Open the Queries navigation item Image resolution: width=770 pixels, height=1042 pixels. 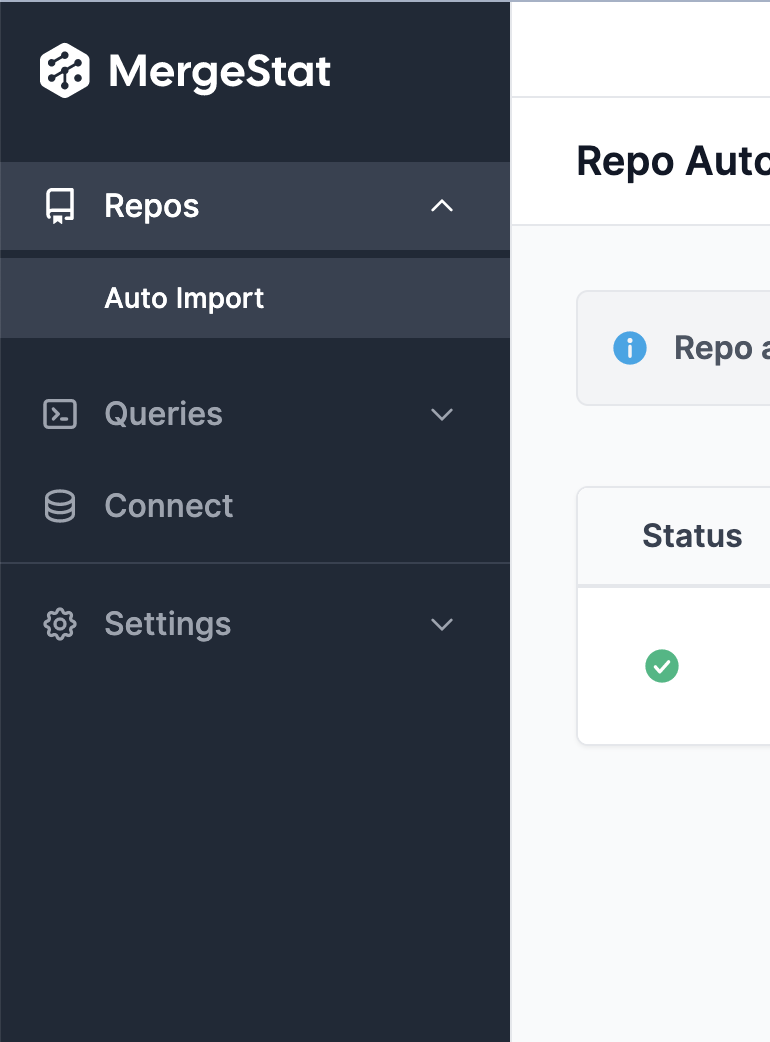point(163,413)
